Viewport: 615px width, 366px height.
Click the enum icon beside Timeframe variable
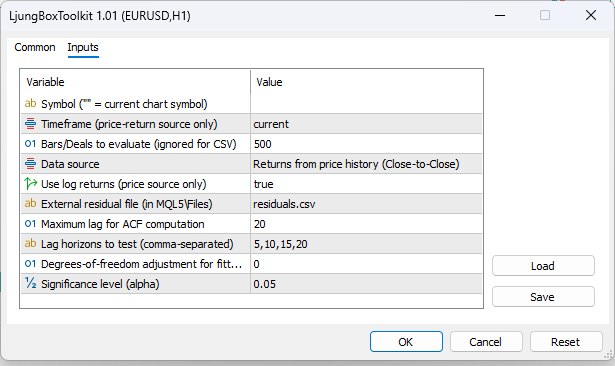click(x=30, y=124)
